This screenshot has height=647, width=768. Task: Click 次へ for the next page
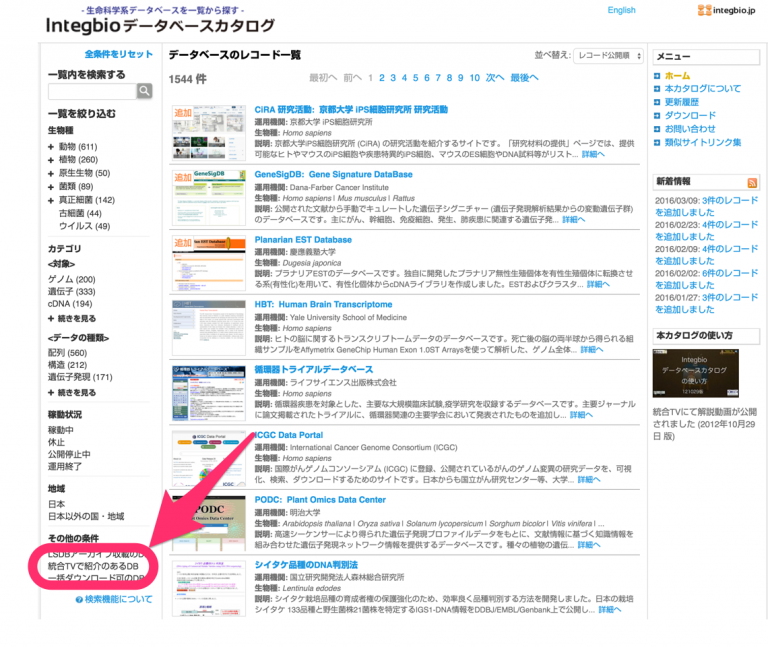click(x=495, y=78)
